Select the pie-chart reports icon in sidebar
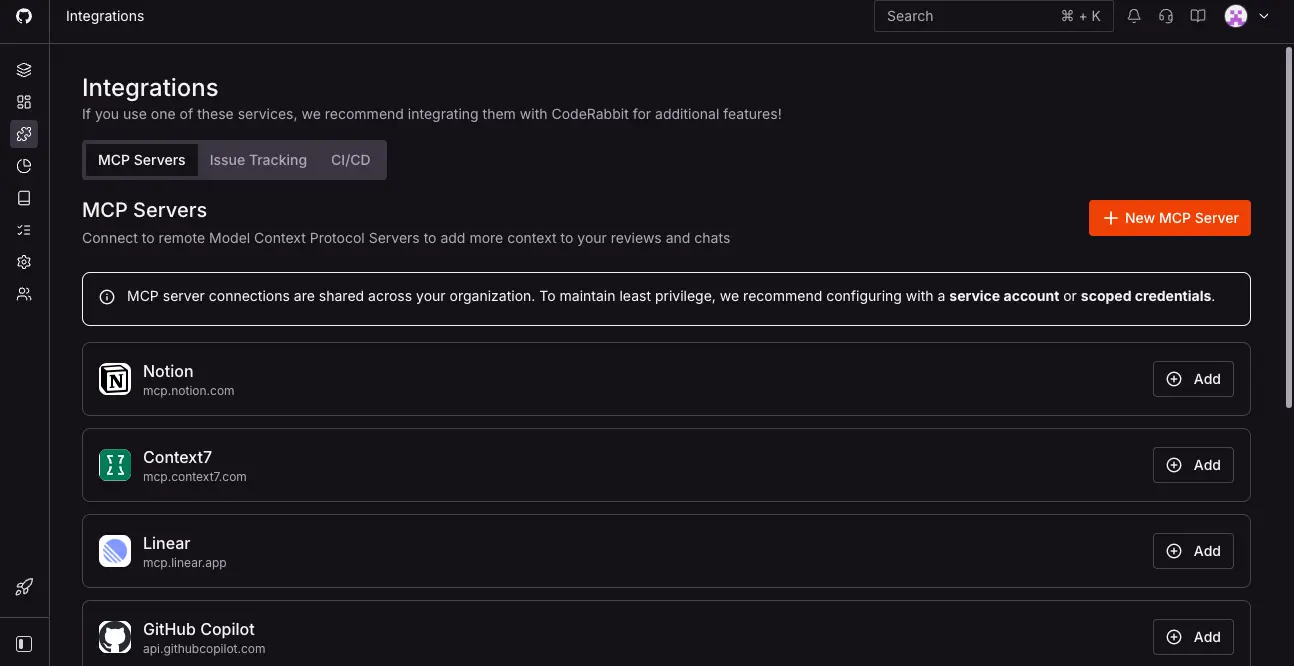 click(24, 165)
